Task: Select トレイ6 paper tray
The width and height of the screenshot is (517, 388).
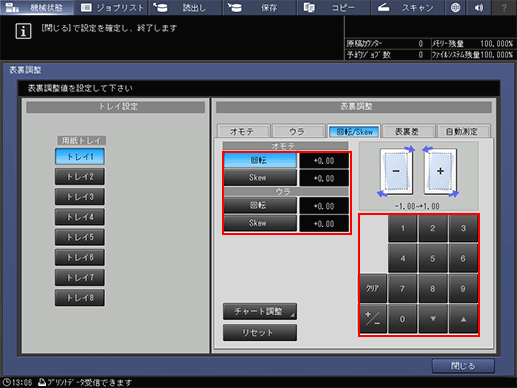Action: [x=80, y=257]
